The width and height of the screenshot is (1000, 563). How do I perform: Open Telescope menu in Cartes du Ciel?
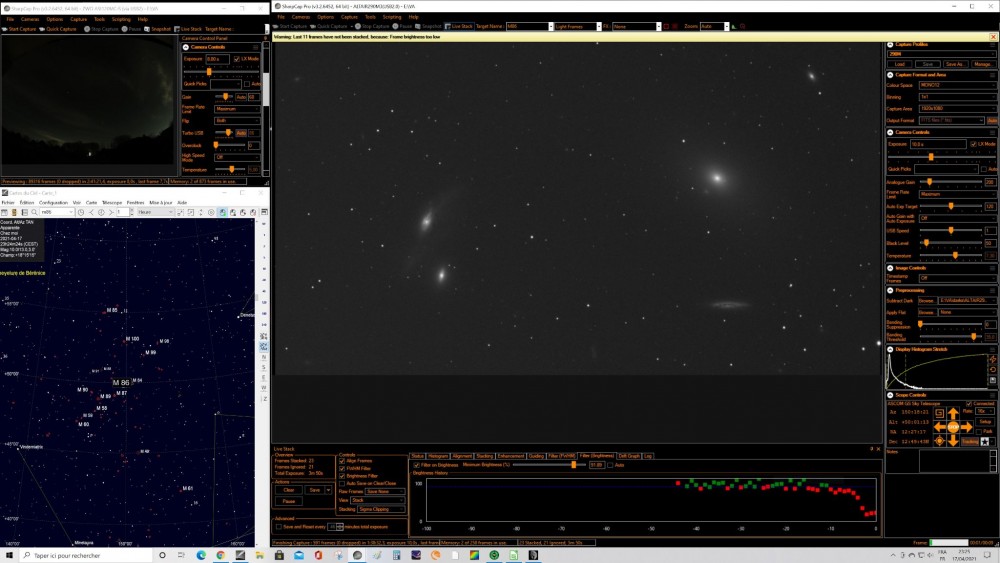(x=112, y=203)
